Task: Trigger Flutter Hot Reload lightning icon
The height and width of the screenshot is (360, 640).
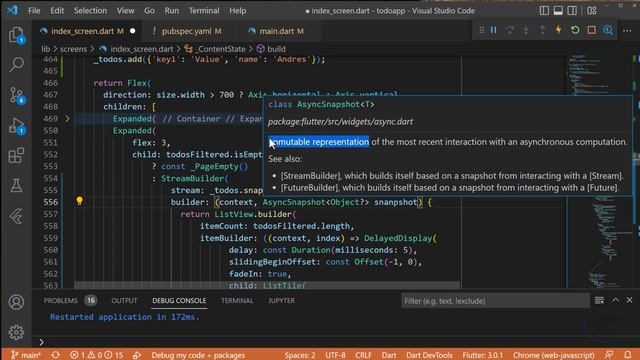Action: (x=558, y=30)
